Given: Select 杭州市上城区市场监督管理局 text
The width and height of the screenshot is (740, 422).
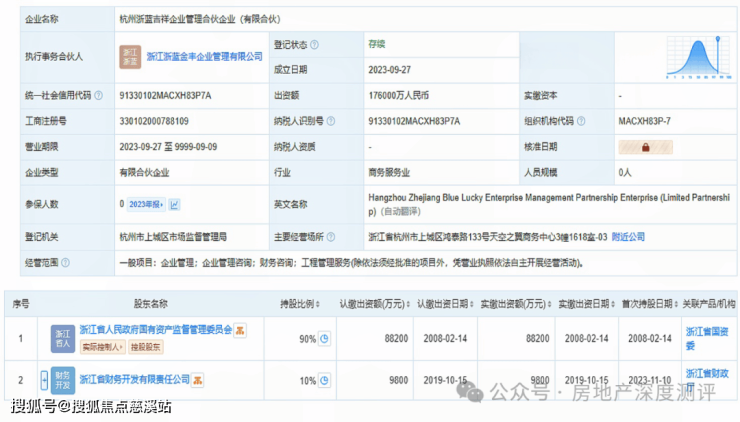Looking at the screenshot, I should [x=173, y=237].
